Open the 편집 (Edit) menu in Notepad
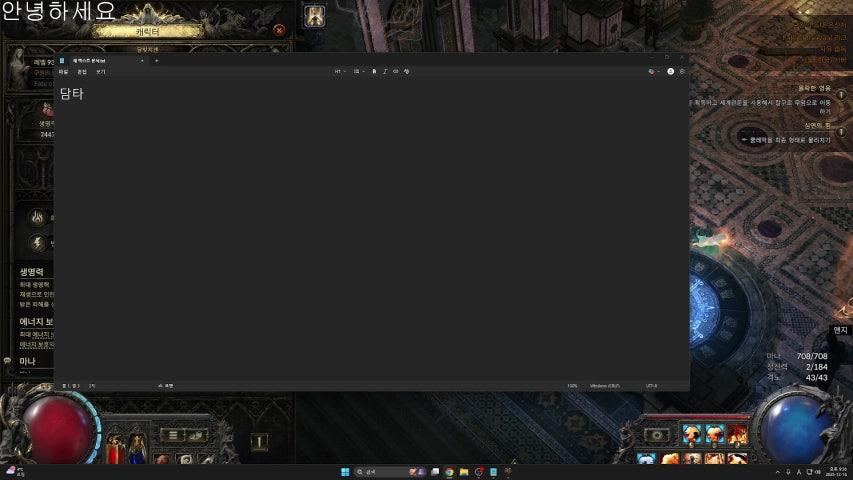This screenshot has width=853, height=480. pos(82,72)
